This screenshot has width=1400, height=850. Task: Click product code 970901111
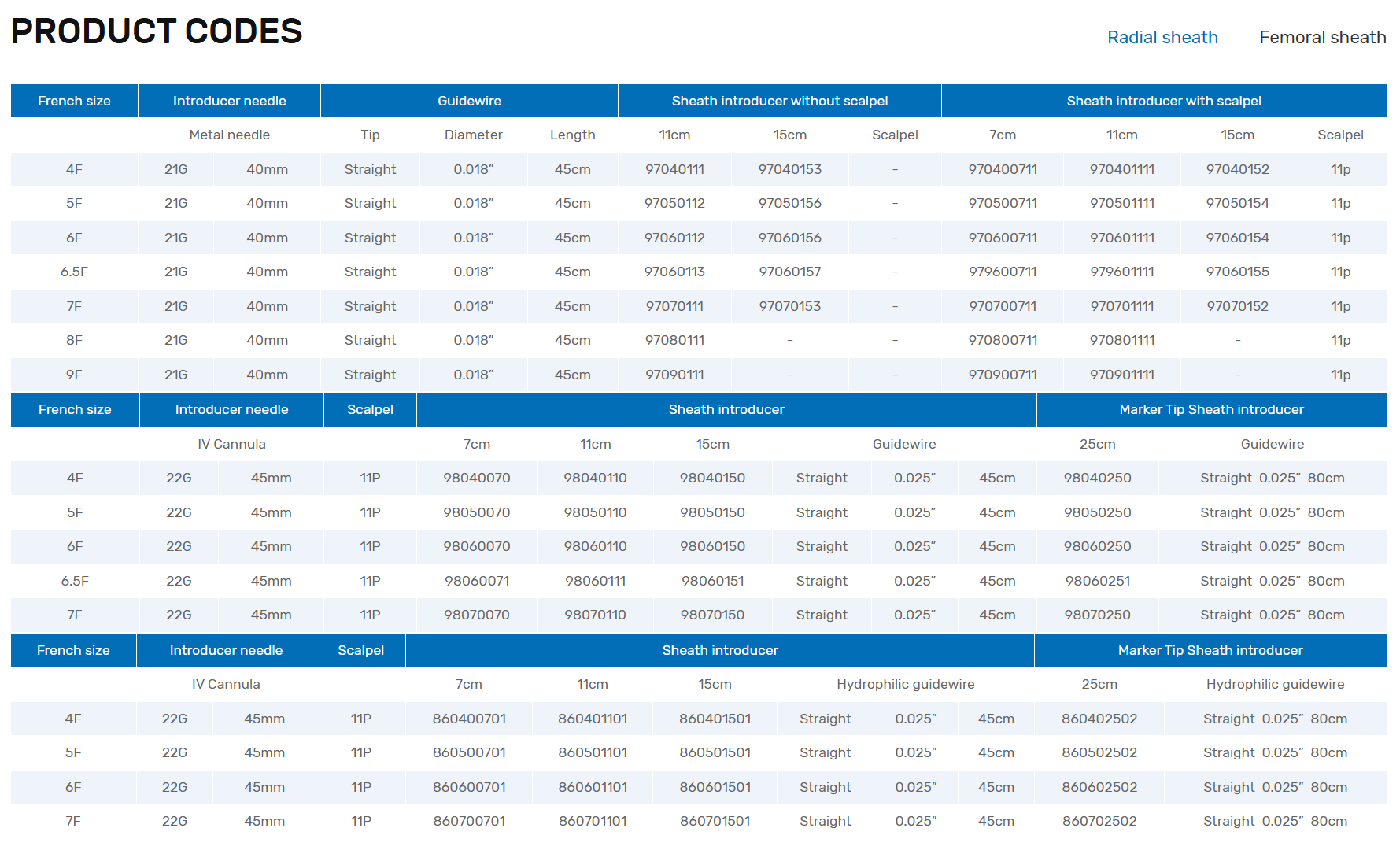click(1121, 375)
